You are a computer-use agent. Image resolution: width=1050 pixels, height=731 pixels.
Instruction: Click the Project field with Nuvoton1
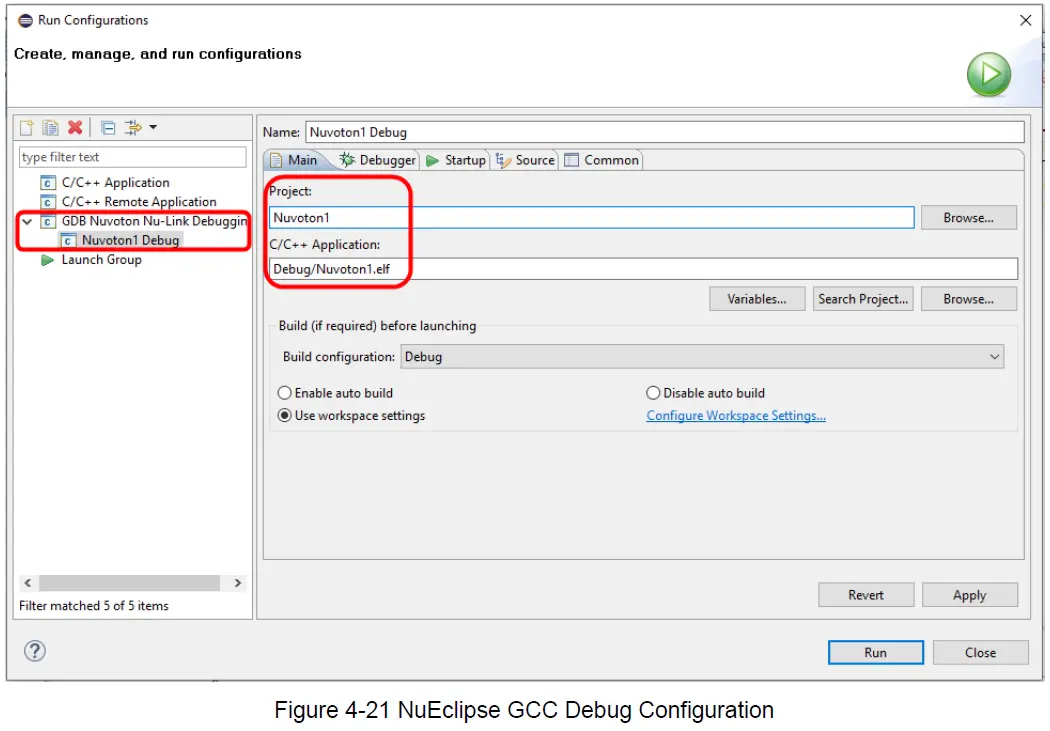tap(591, 218)
